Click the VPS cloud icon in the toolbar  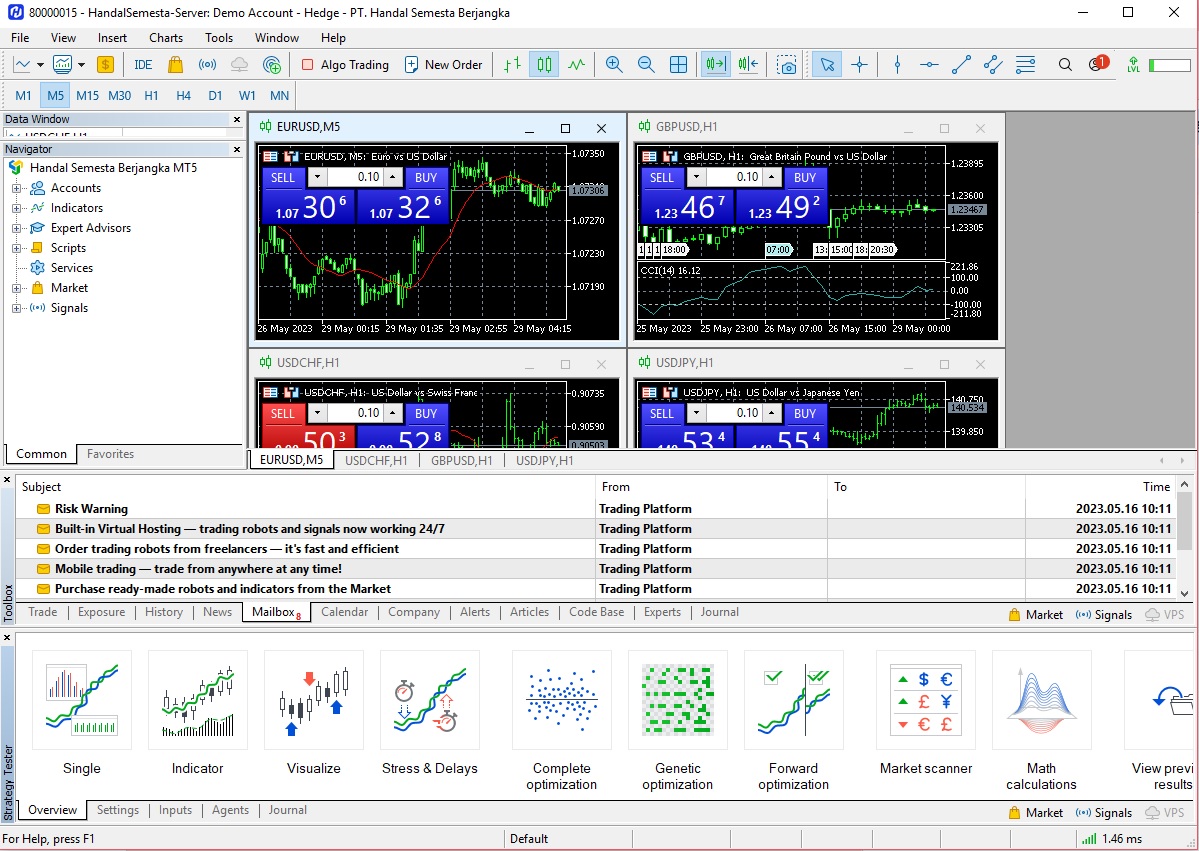click(239, 65)
